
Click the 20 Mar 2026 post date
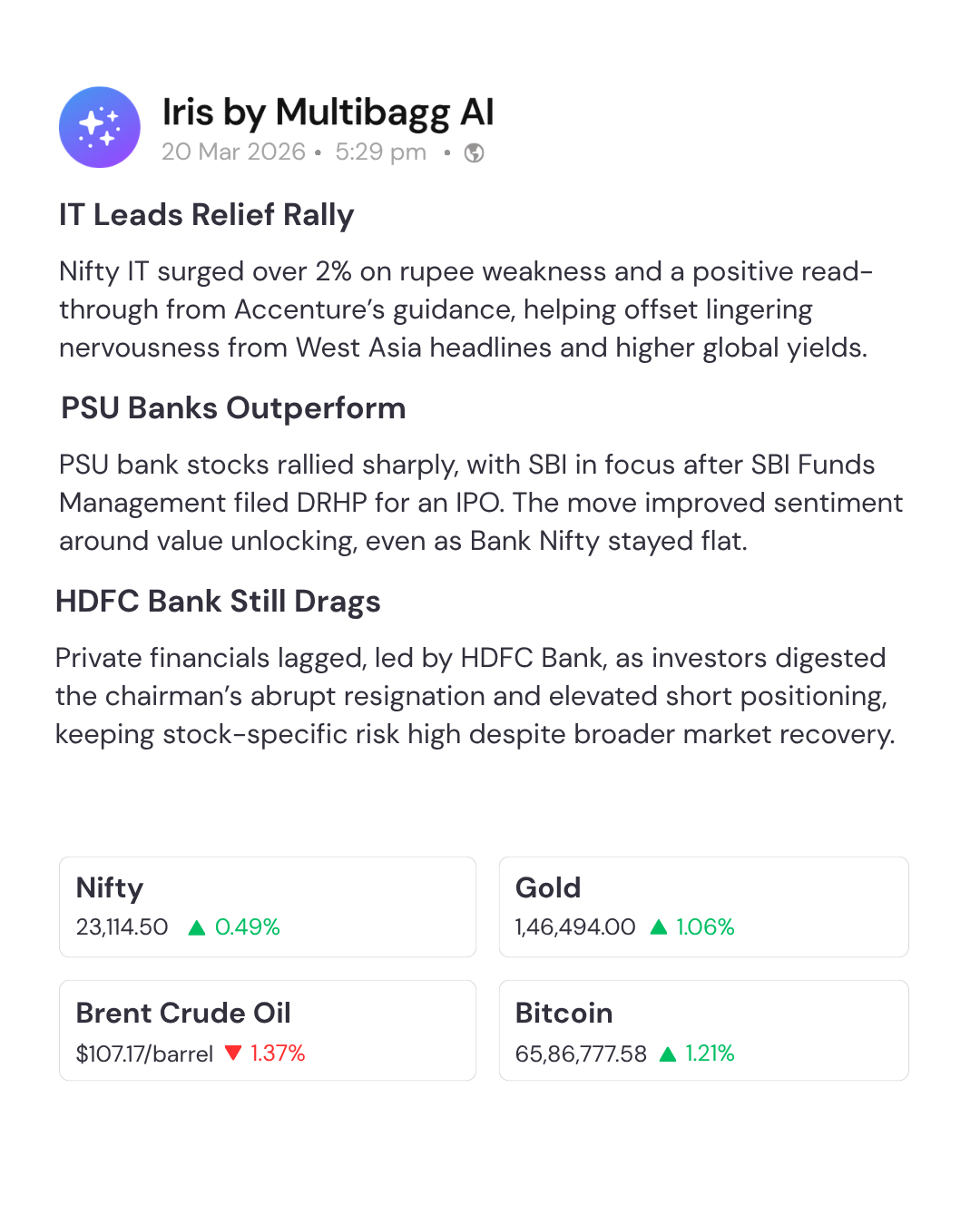233,152
